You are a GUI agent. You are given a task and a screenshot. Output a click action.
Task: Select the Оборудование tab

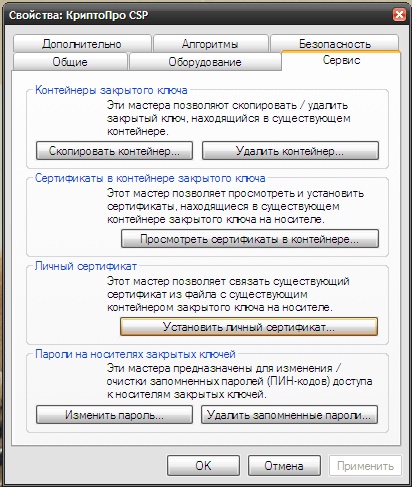[205, 62]
